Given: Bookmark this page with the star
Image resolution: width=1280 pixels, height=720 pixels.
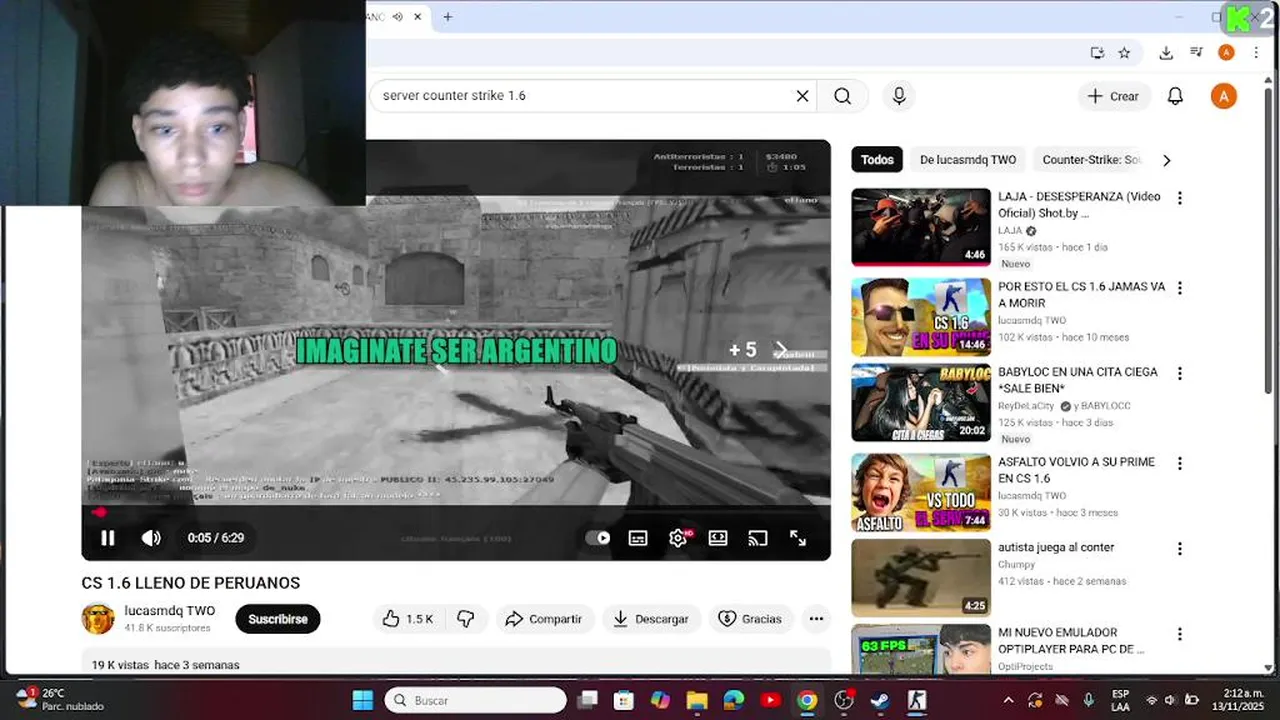Looking at the screenshot, I should click(x=1124, y=53).
